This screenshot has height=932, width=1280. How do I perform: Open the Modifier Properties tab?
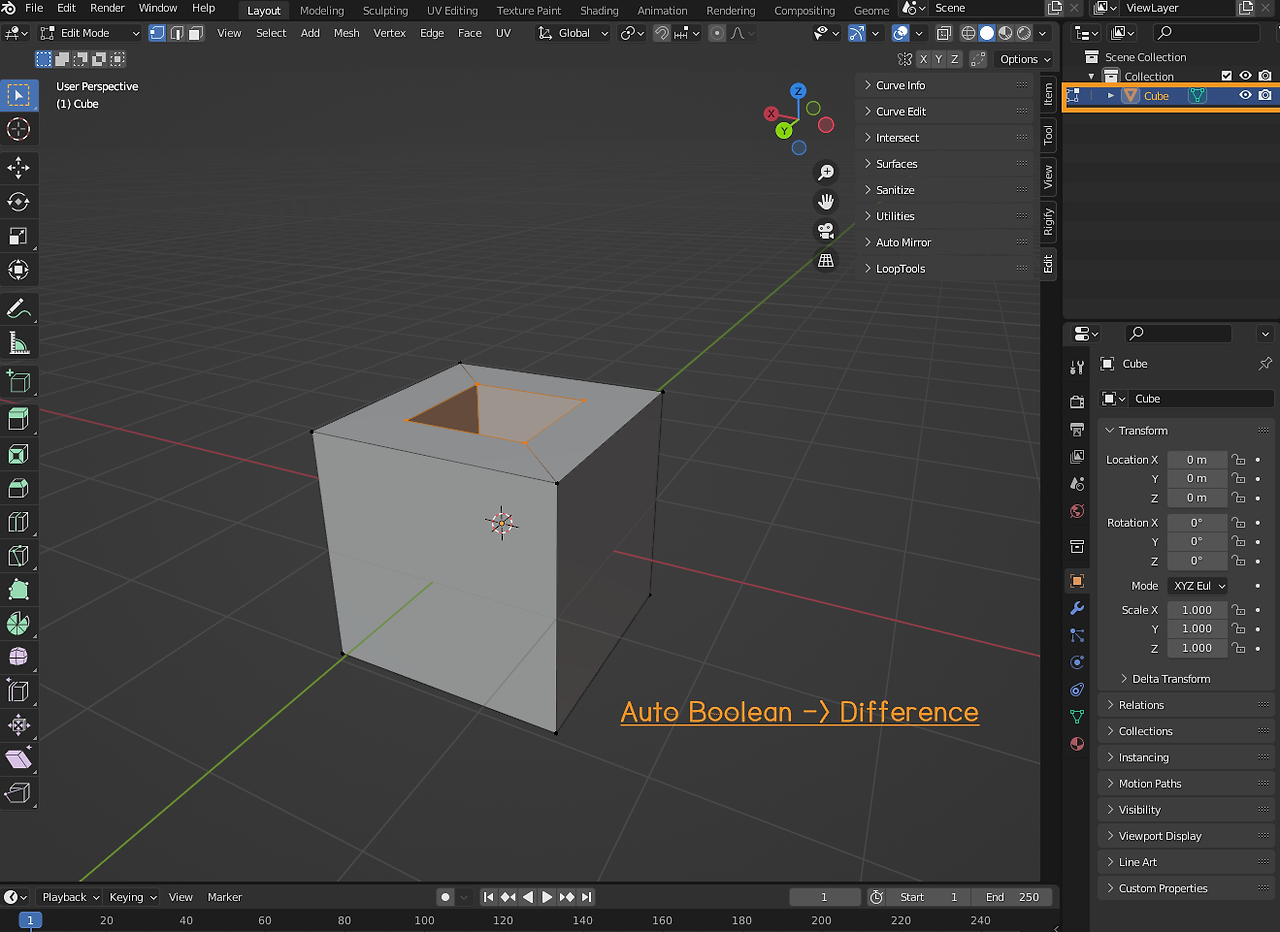pyautogui.click(x=1077, y=609)
